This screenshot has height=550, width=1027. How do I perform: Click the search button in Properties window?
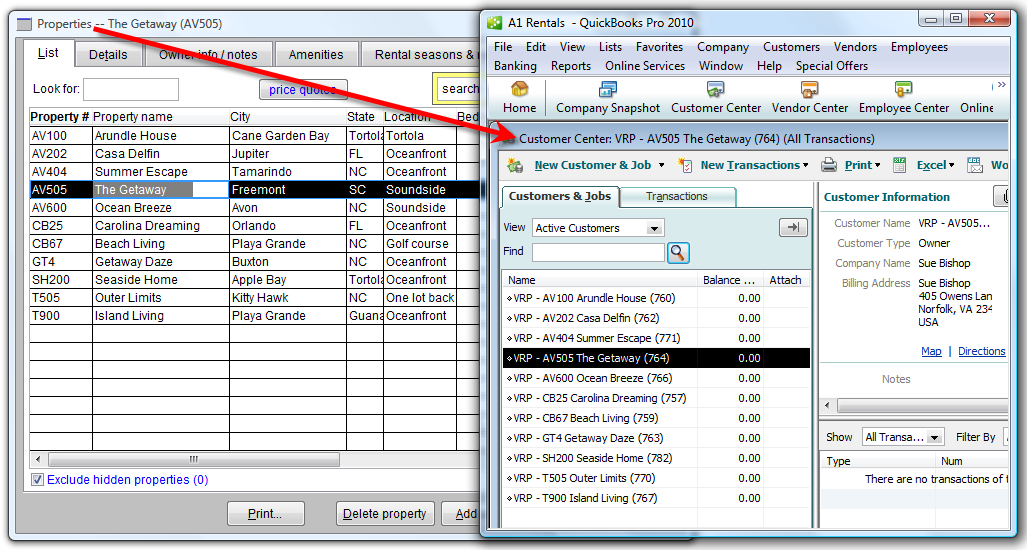tap(457, 89)
